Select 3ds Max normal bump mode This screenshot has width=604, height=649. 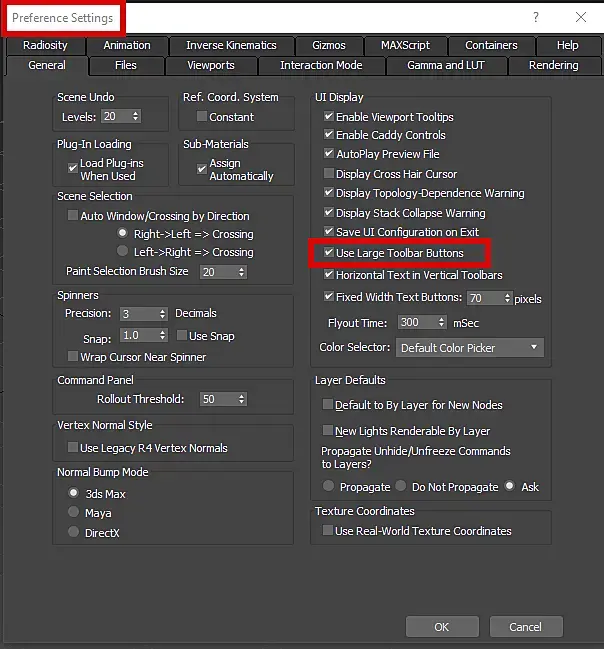click(73, 493)
